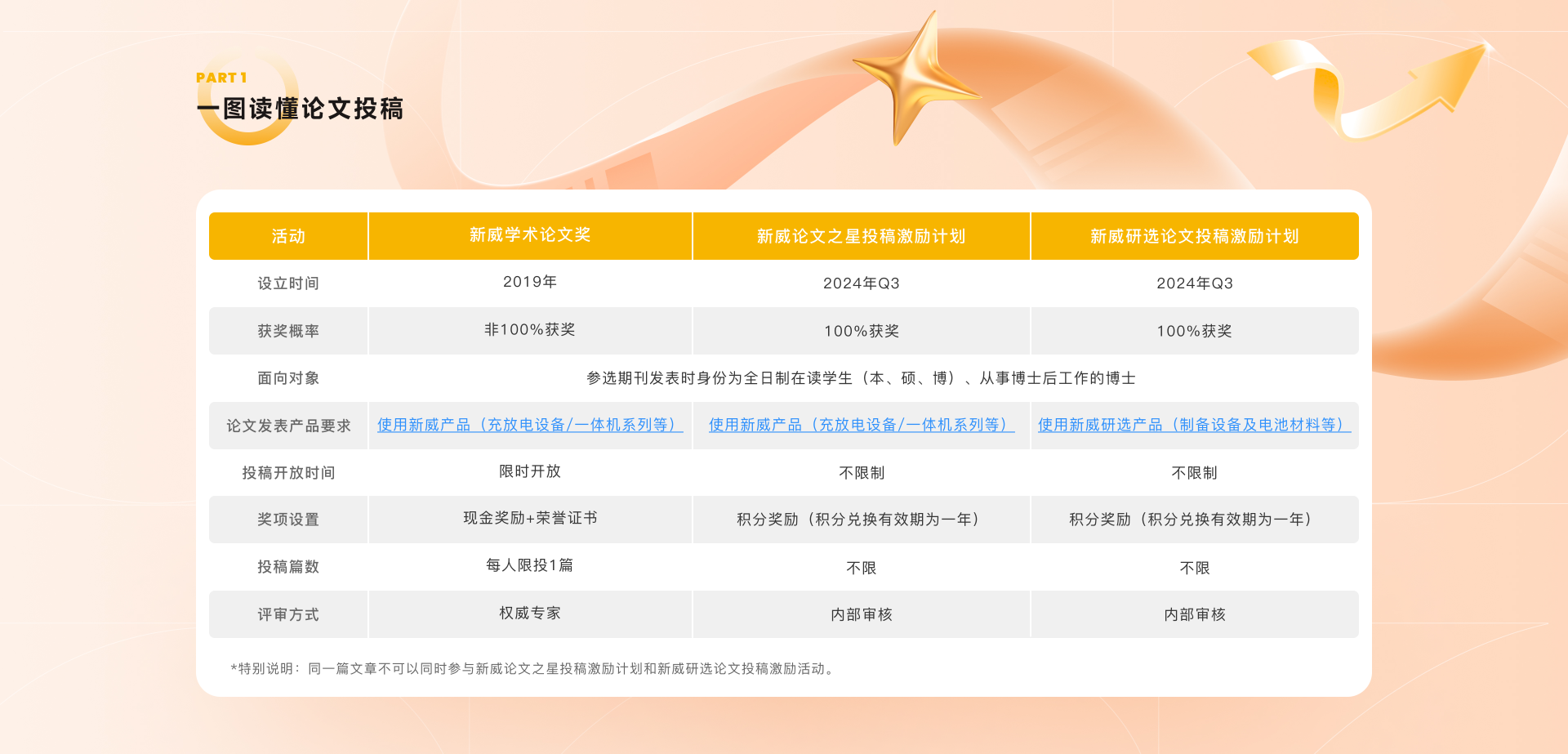Select the 奖项设置 row label
This screenshot has height=754, width=1568.
tap(288, 520)
